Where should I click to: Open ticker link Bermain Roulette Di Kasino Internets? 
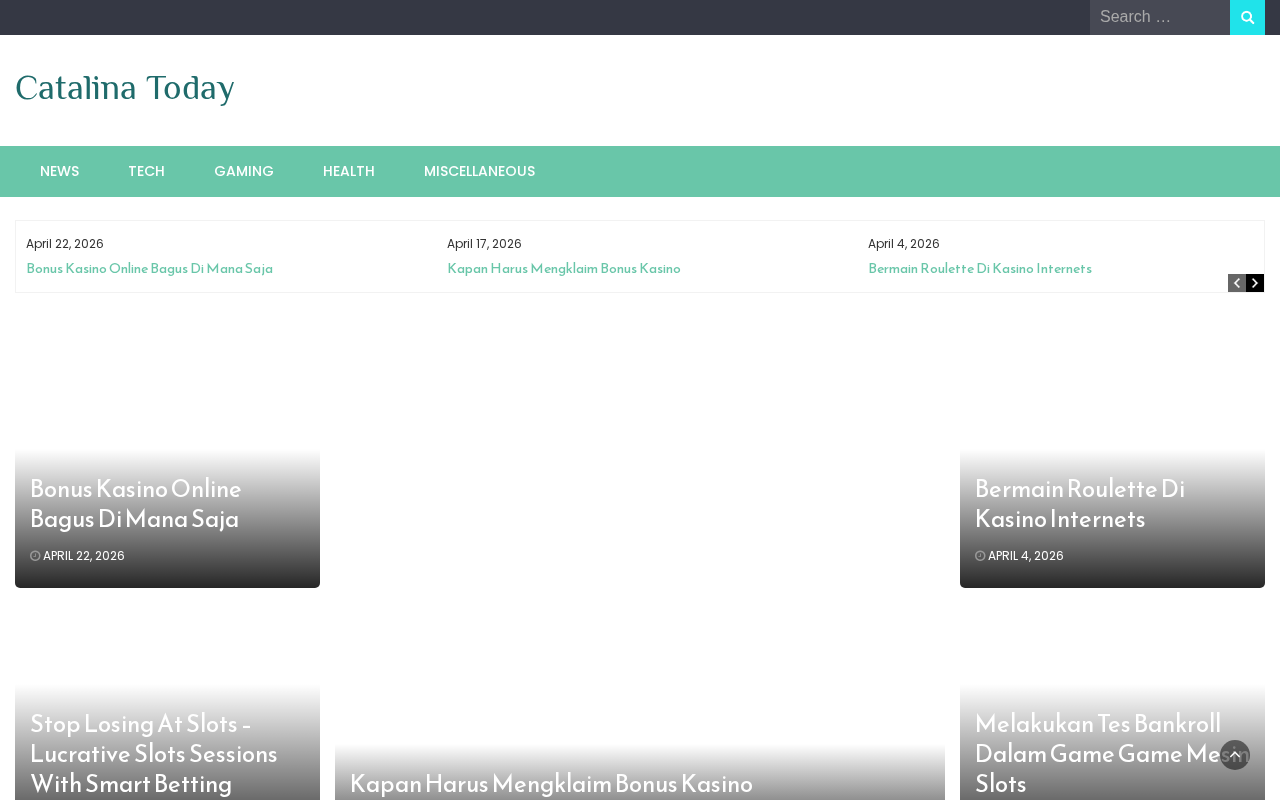[980, 269]
